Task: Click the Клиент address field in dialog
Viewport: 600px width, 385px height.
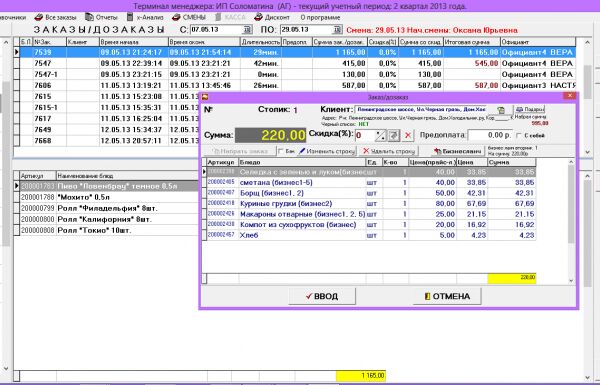Action: 421,109
